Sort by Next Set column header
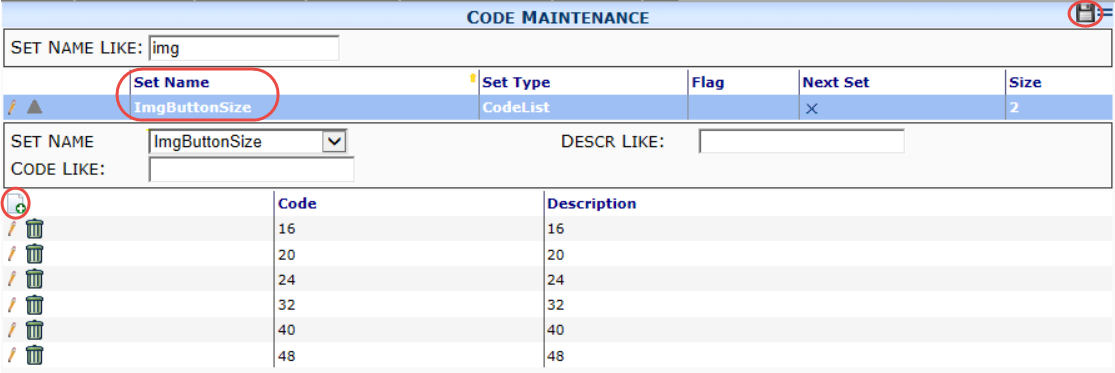The height and width of the screenshot is (373, 1115). [x=836, y=82]
